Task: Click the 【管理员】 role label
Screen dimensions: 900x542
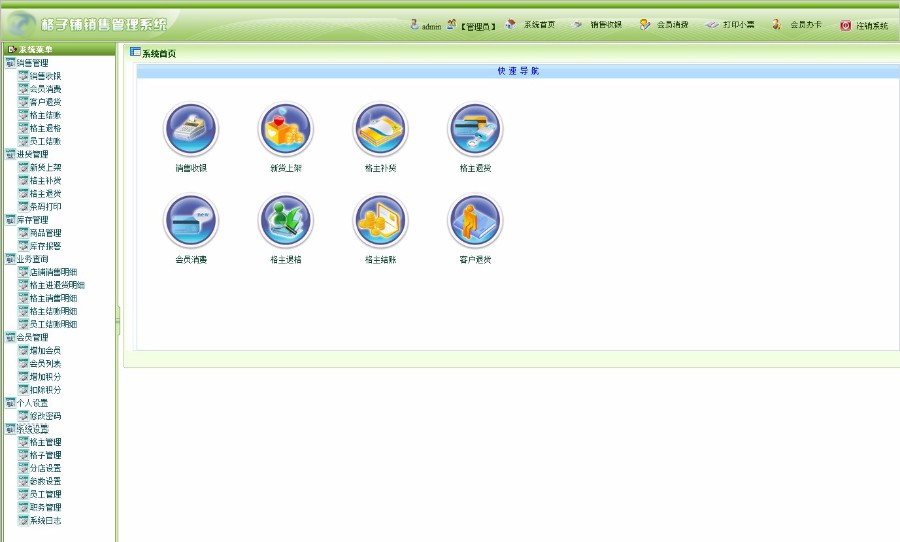Action: coord(478,26)
